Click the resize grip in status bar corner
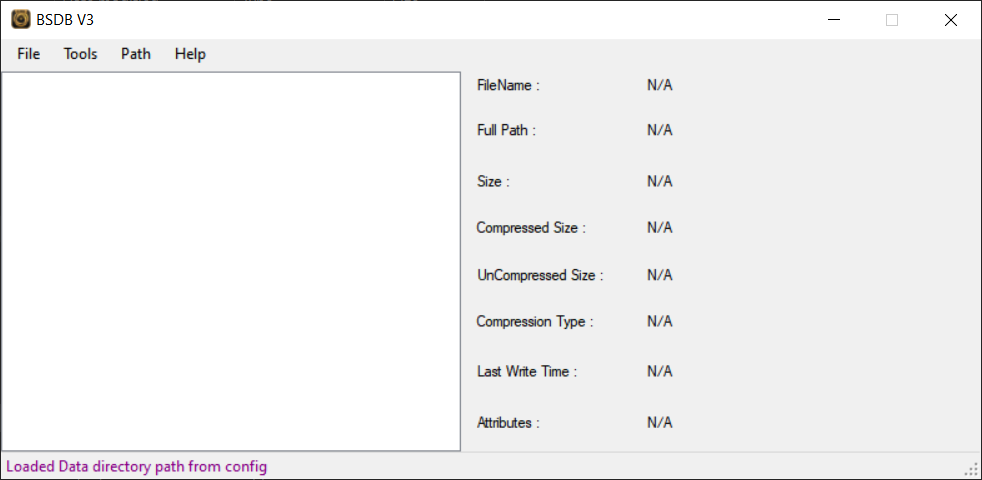The image size is (982, 480). click(973, 470)
